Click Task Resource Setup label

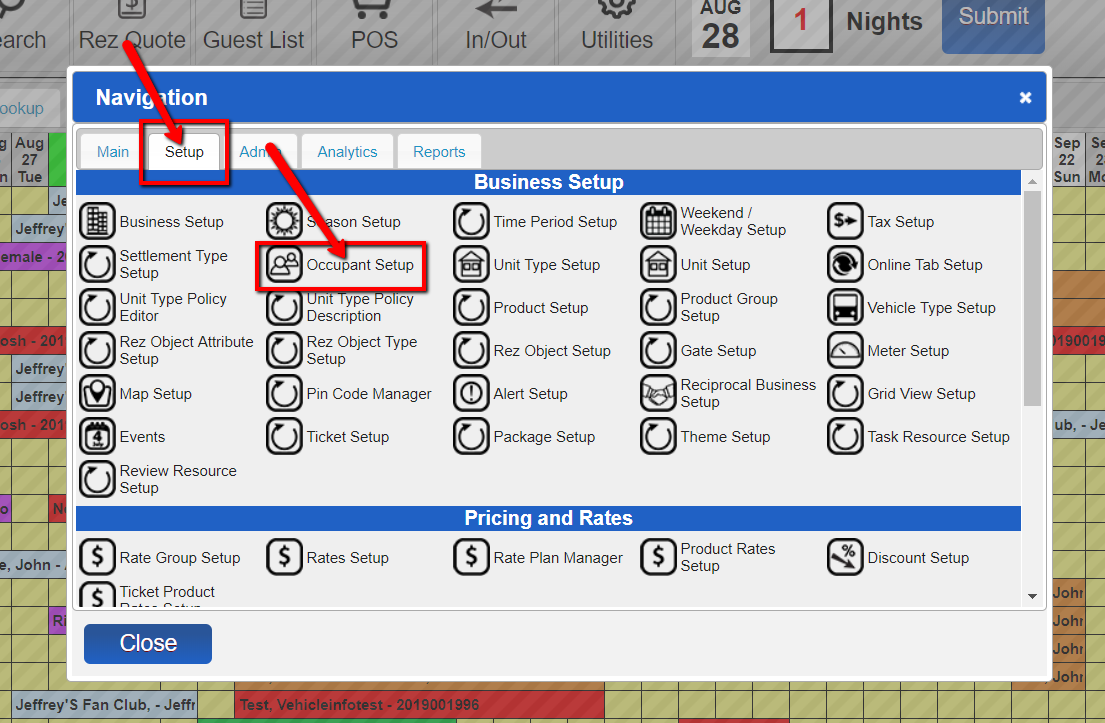tap(938, 436)
